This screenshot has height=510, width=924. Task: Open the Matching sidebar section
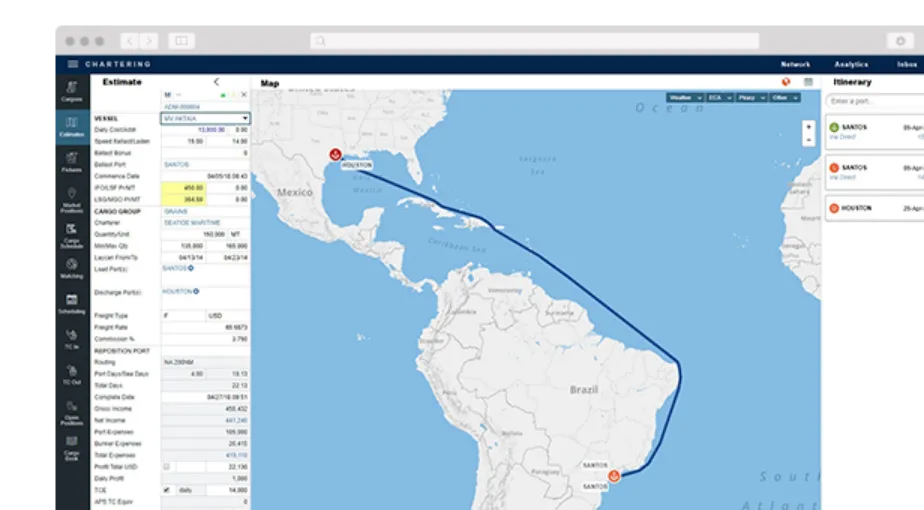72,268
